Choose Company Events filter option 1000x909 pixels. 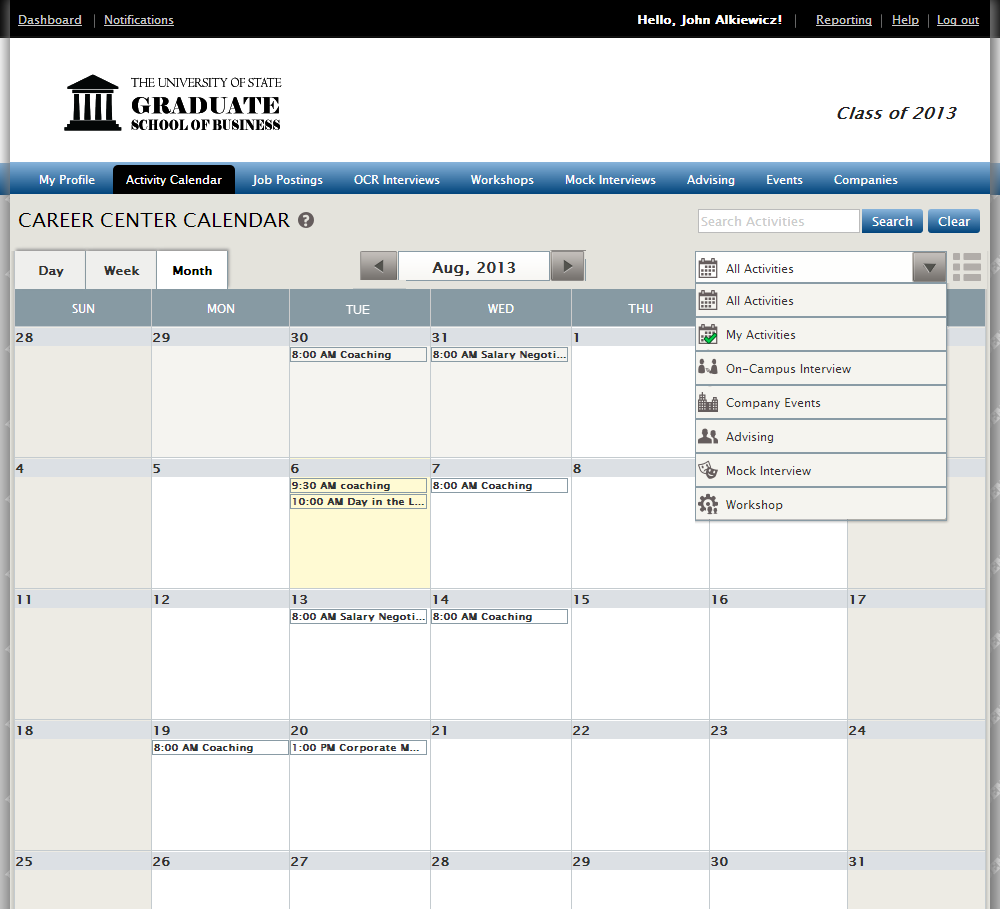tap(821, 403)
